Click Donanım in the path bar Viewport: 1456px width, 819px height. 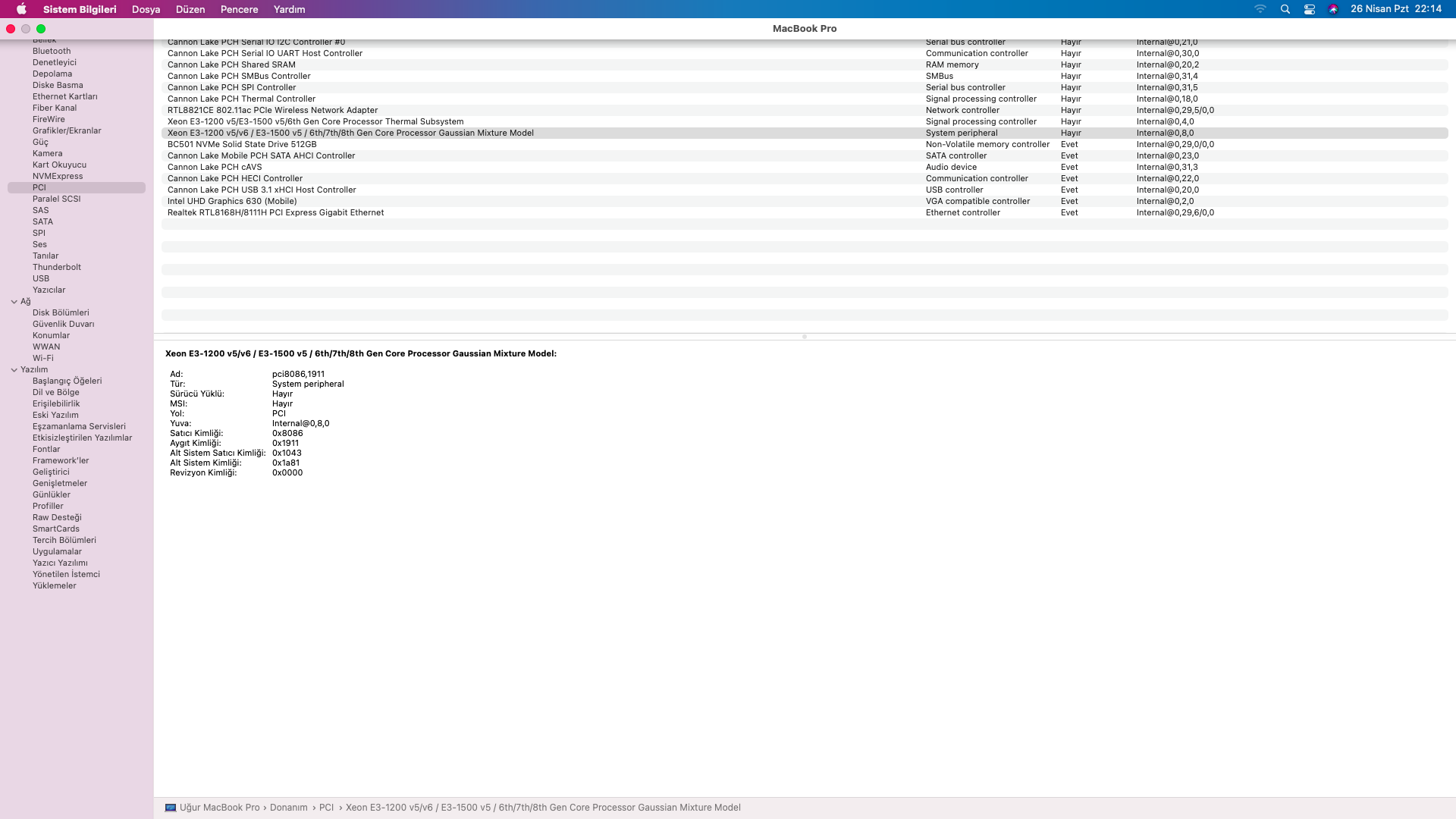click(x=289, y=808)
